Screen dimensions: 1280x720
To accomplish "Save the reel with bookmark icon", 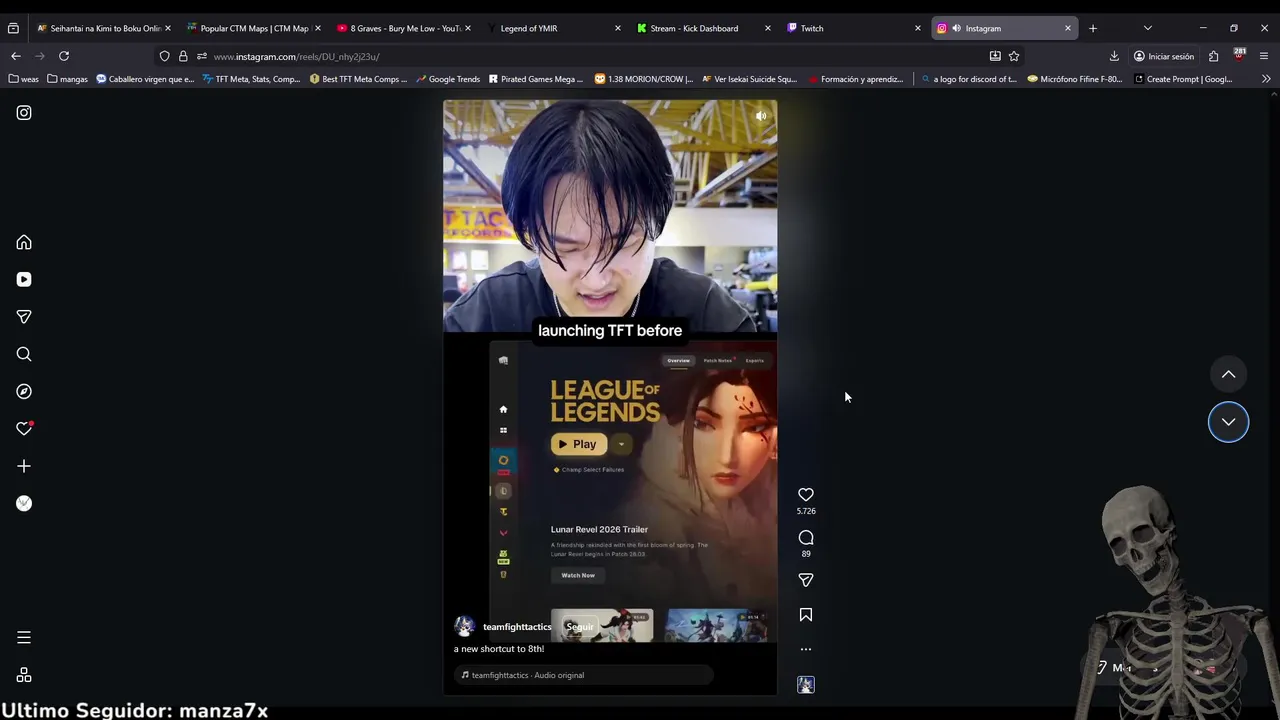I will point(806,615).
